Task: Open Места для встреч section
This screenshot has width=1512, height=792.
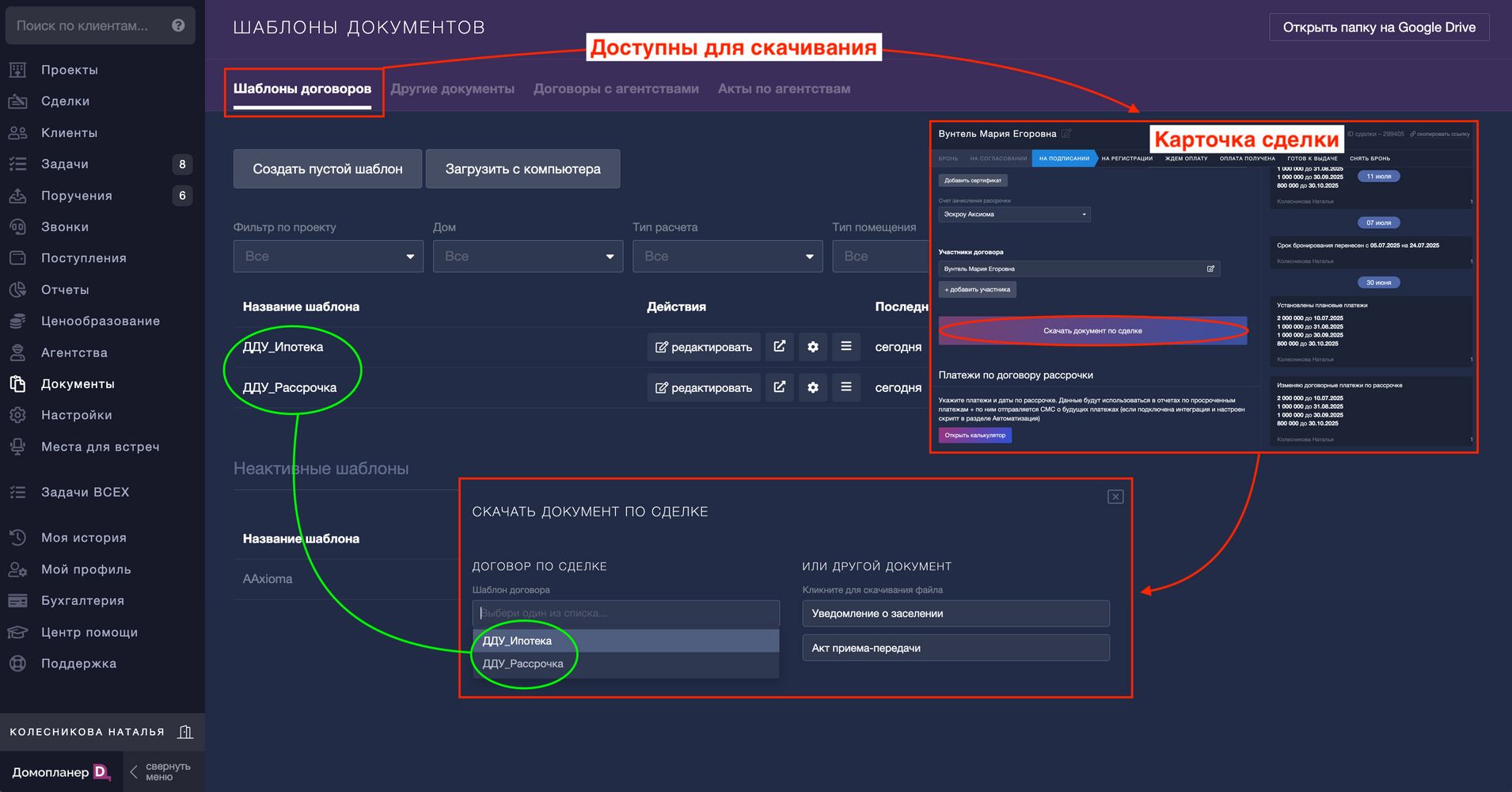Action: coord(100,447)
